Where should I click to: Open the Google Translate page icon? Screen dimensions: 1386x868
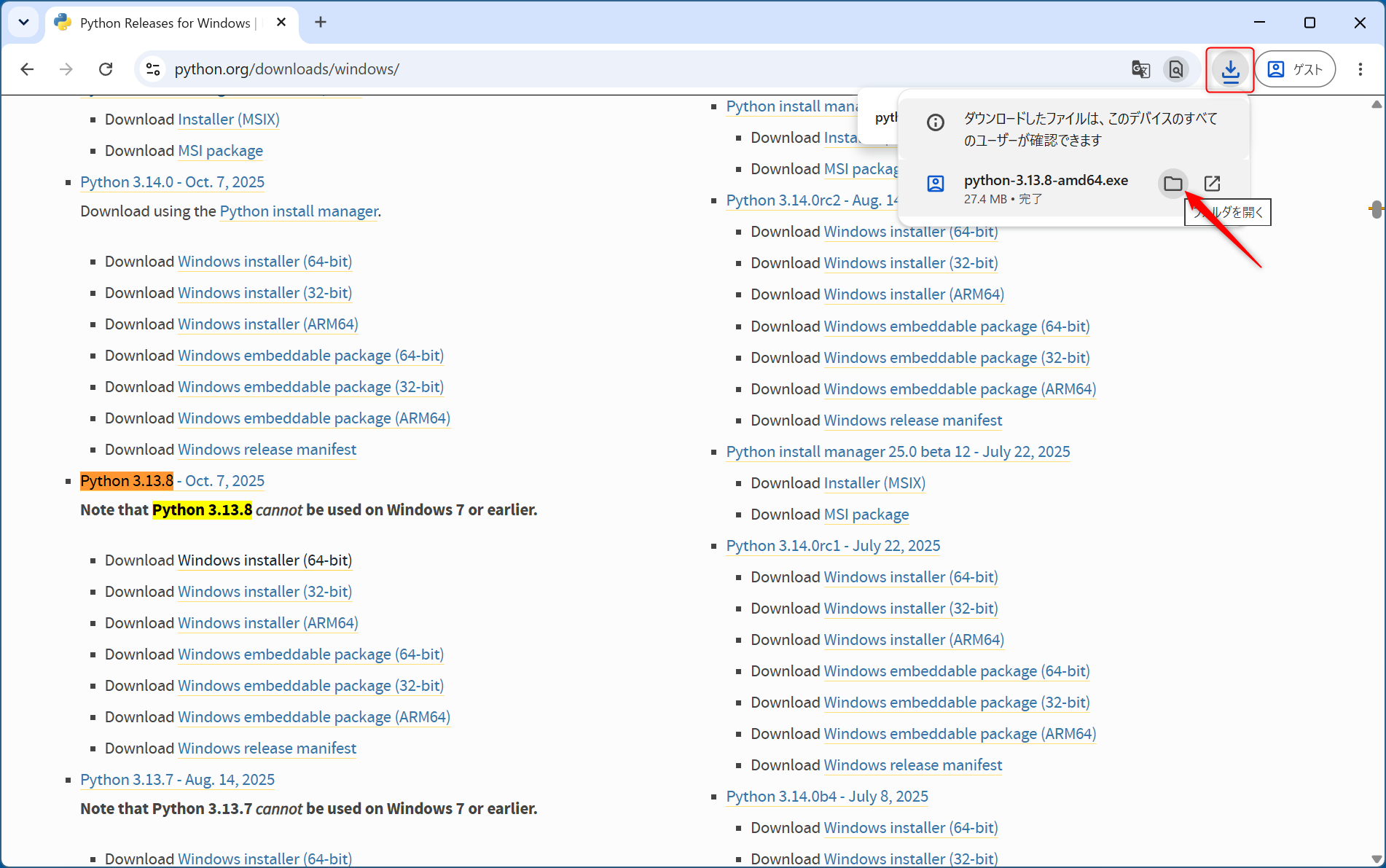click(1140, 69)
